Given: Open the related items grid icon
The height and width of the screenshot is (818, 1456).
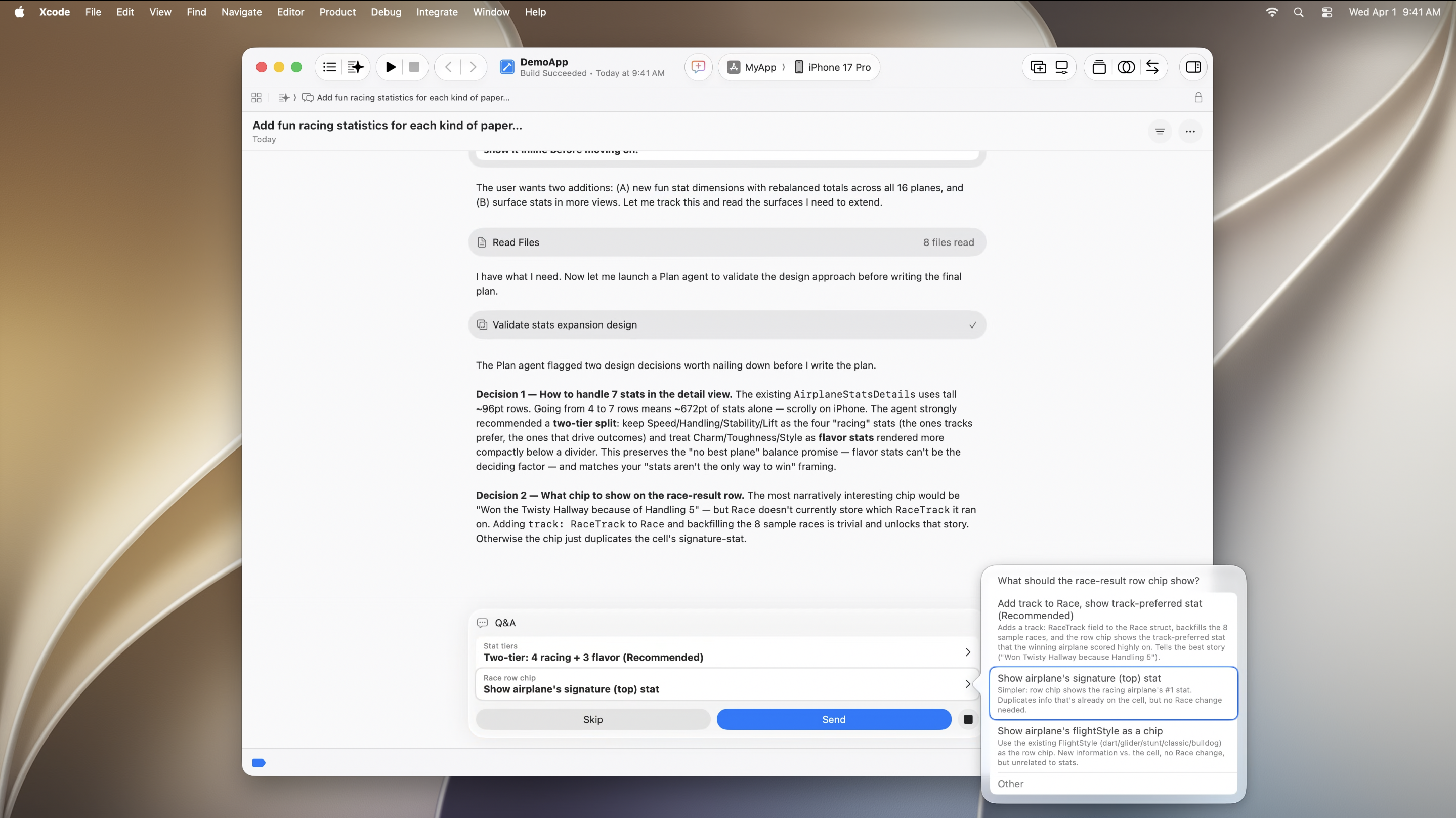Looking at the screenshot, I should coord(256,97).
